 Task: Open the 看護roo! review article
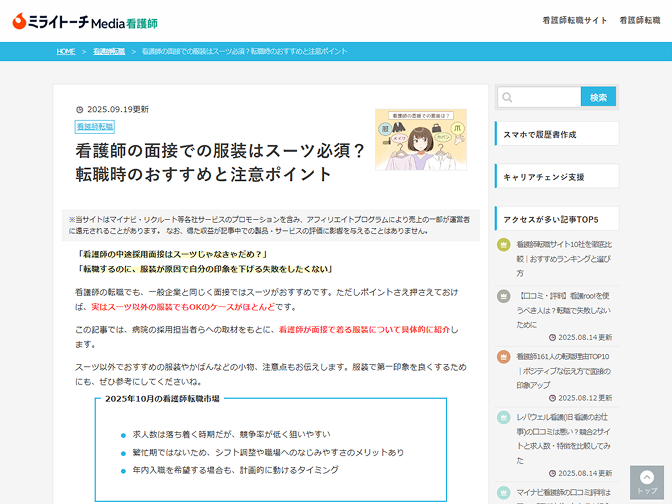tap(564, 310)
